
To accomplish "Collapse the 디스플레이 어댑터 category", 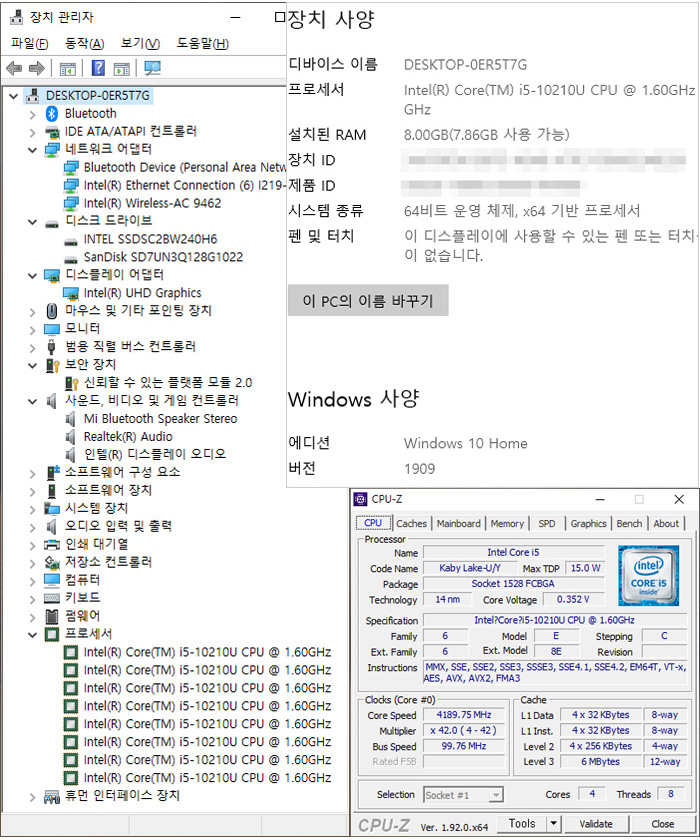I will click(32, 276).
